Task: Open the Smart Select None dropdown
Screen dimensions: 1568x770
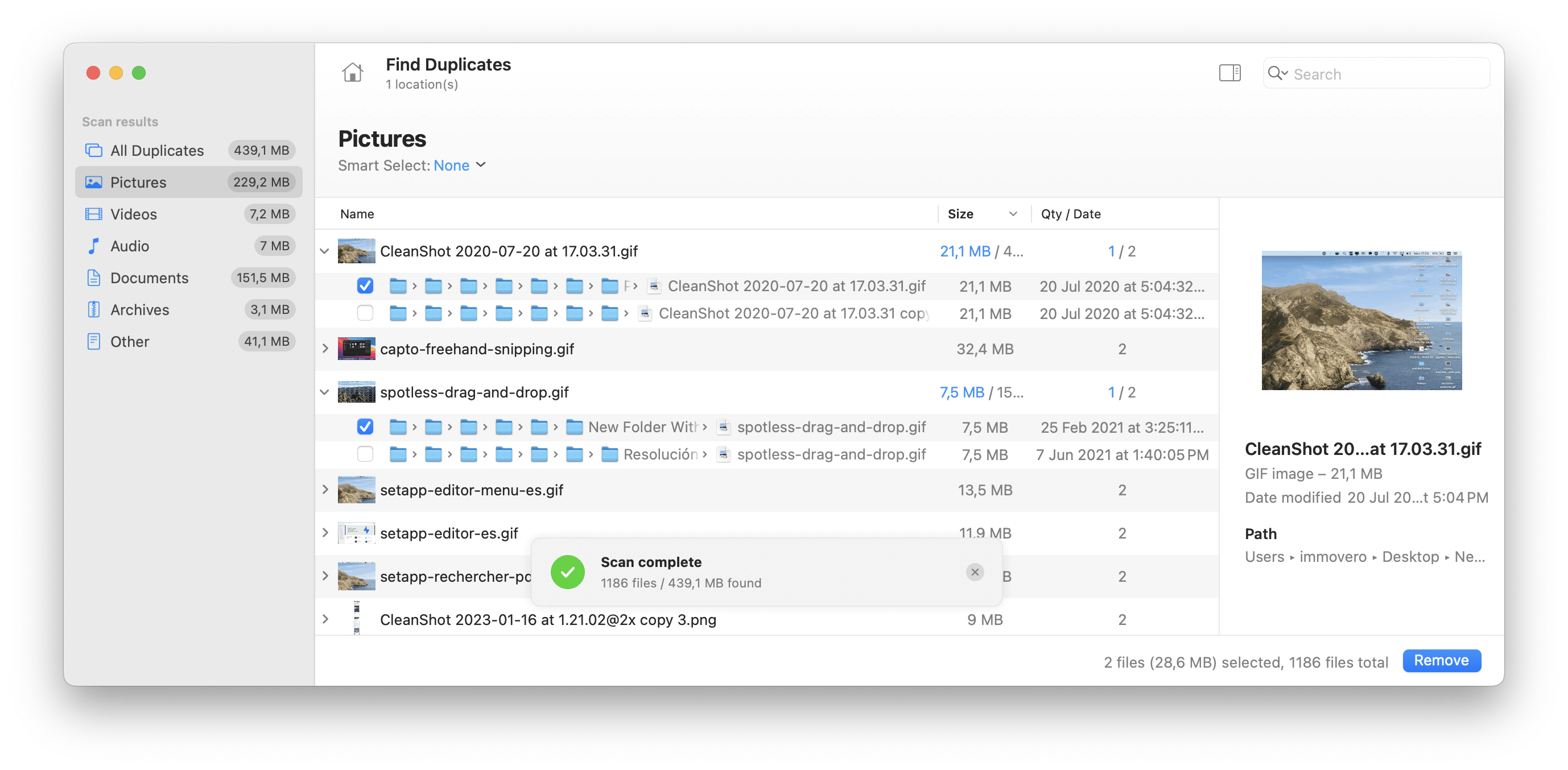Action: click(460, 165)
